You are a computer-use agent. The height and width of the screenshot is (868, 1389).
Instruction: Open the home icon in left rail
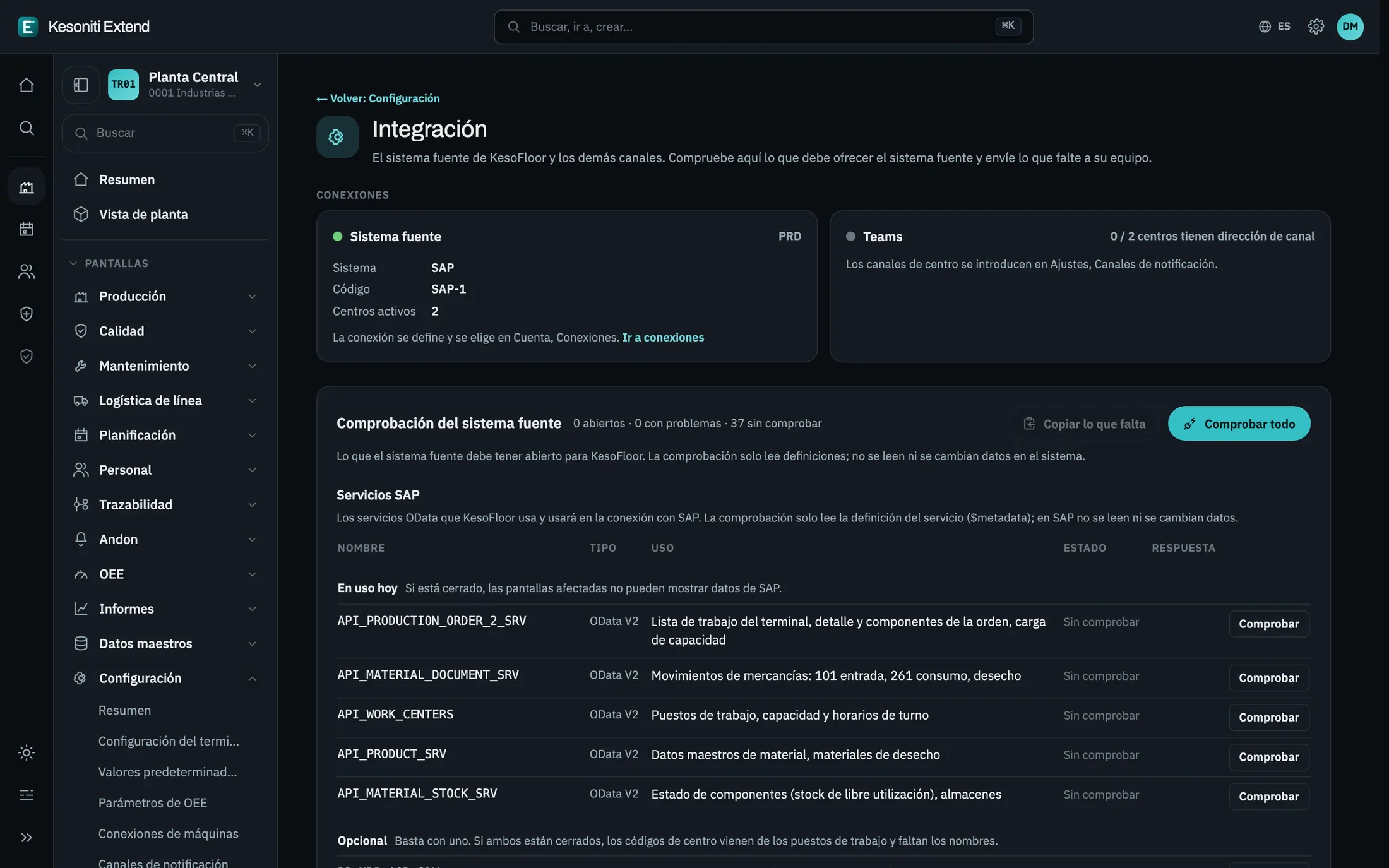(27, 85)
